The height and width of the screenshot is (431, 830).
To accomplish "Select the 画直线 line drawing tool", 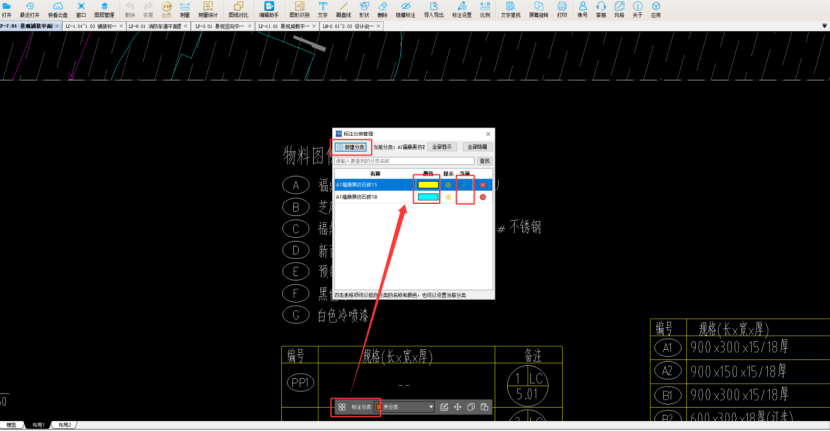I will (344, 9).
